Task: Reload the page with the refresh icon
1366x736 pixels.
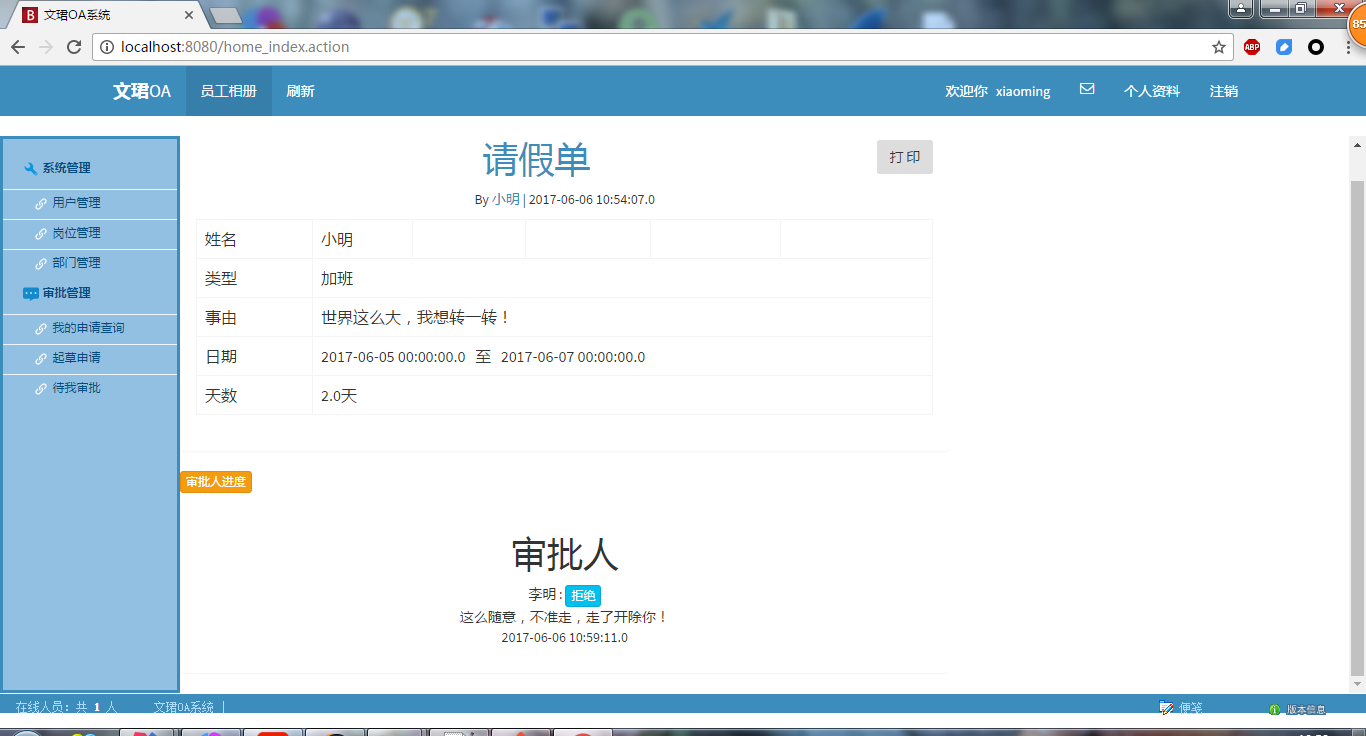Action: pos(74,47)
